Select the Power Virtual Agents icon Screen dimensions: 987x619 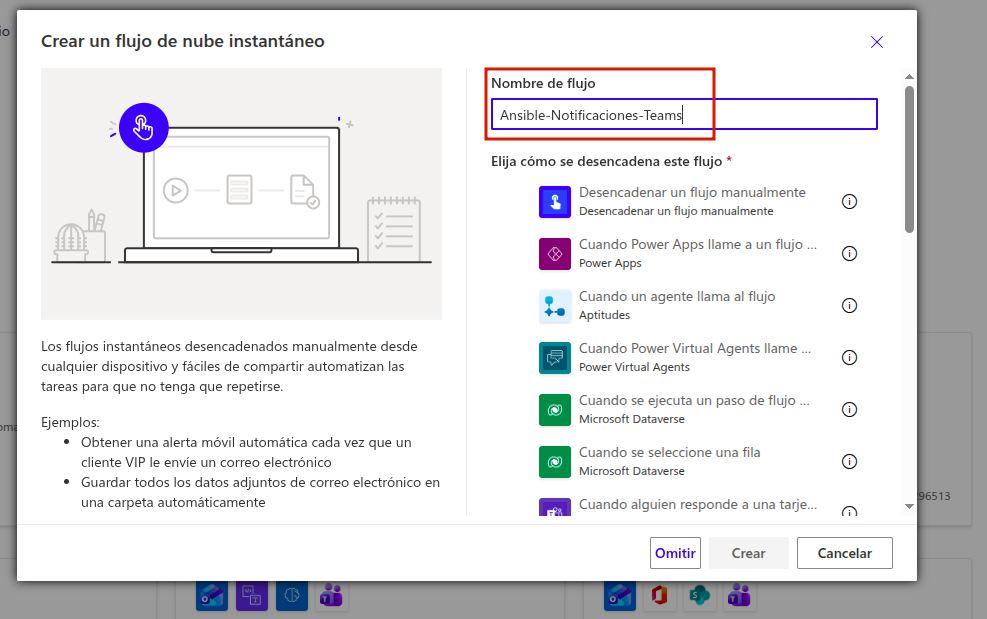[554, 358]
